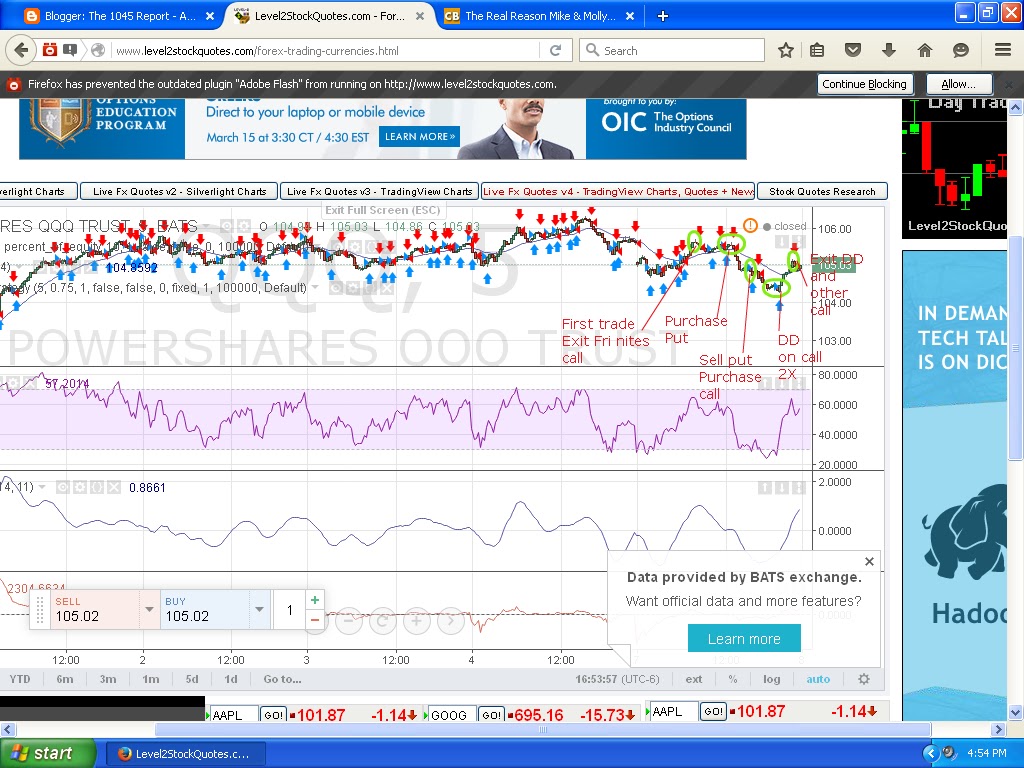Screen dimensions: 1024x768
Task: Zoom in the chart with plus circle
Action: point(417,620)
